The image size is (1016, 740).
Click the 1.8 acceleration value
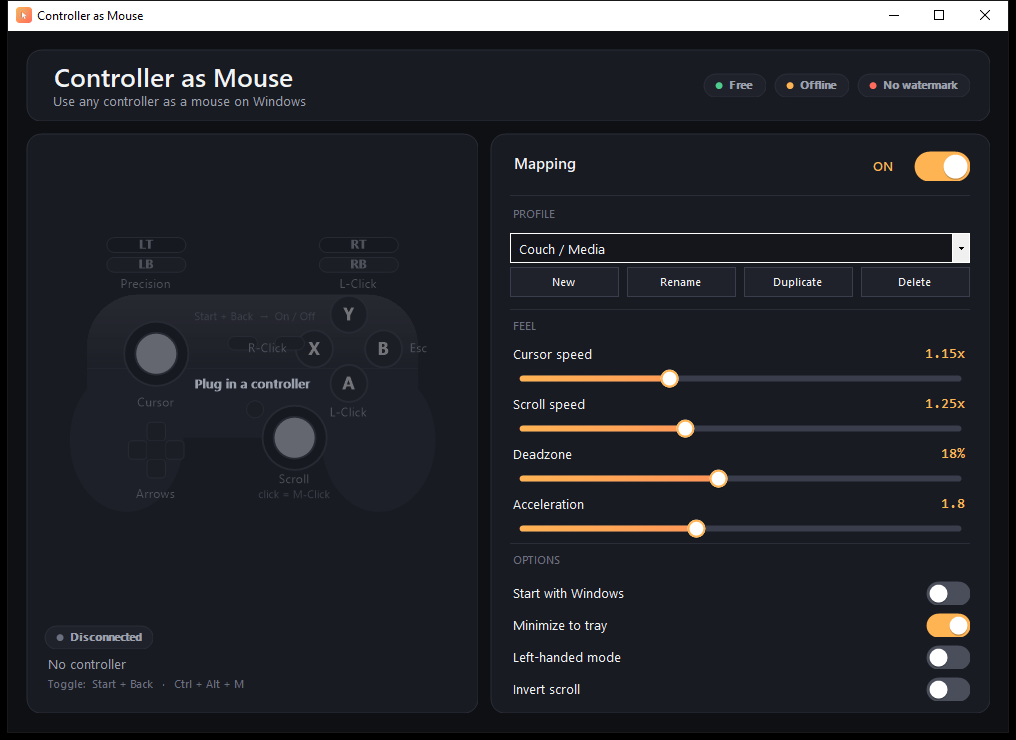pos(952,503)
